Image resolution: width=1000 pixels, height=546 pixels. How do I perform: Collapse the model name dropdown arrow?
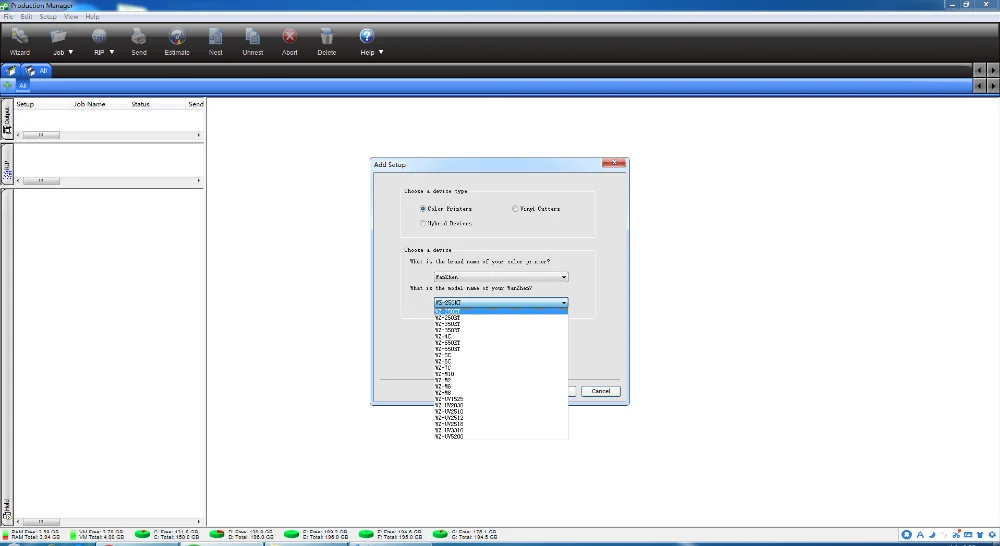tap(564, 302)
